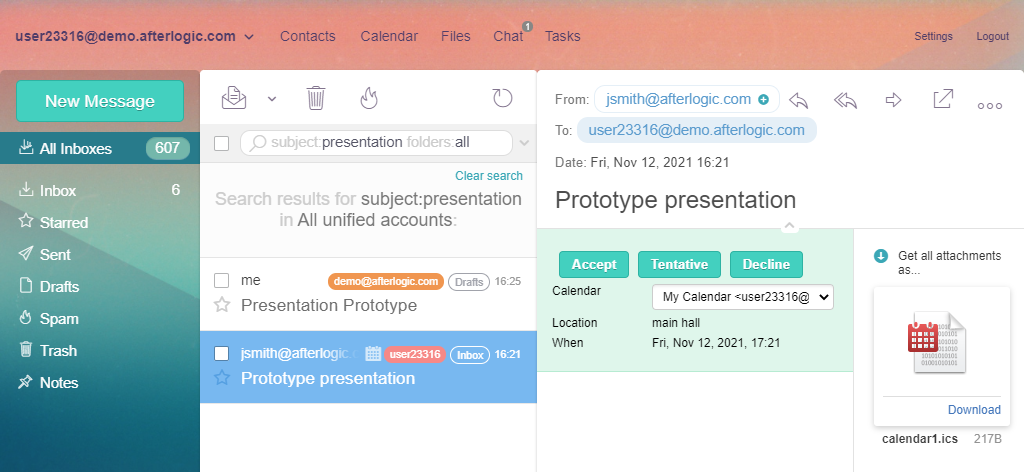Mark message as spam with flame icon
The width and height of the screenshot is (1024, 472).
[x=368, y=98]
